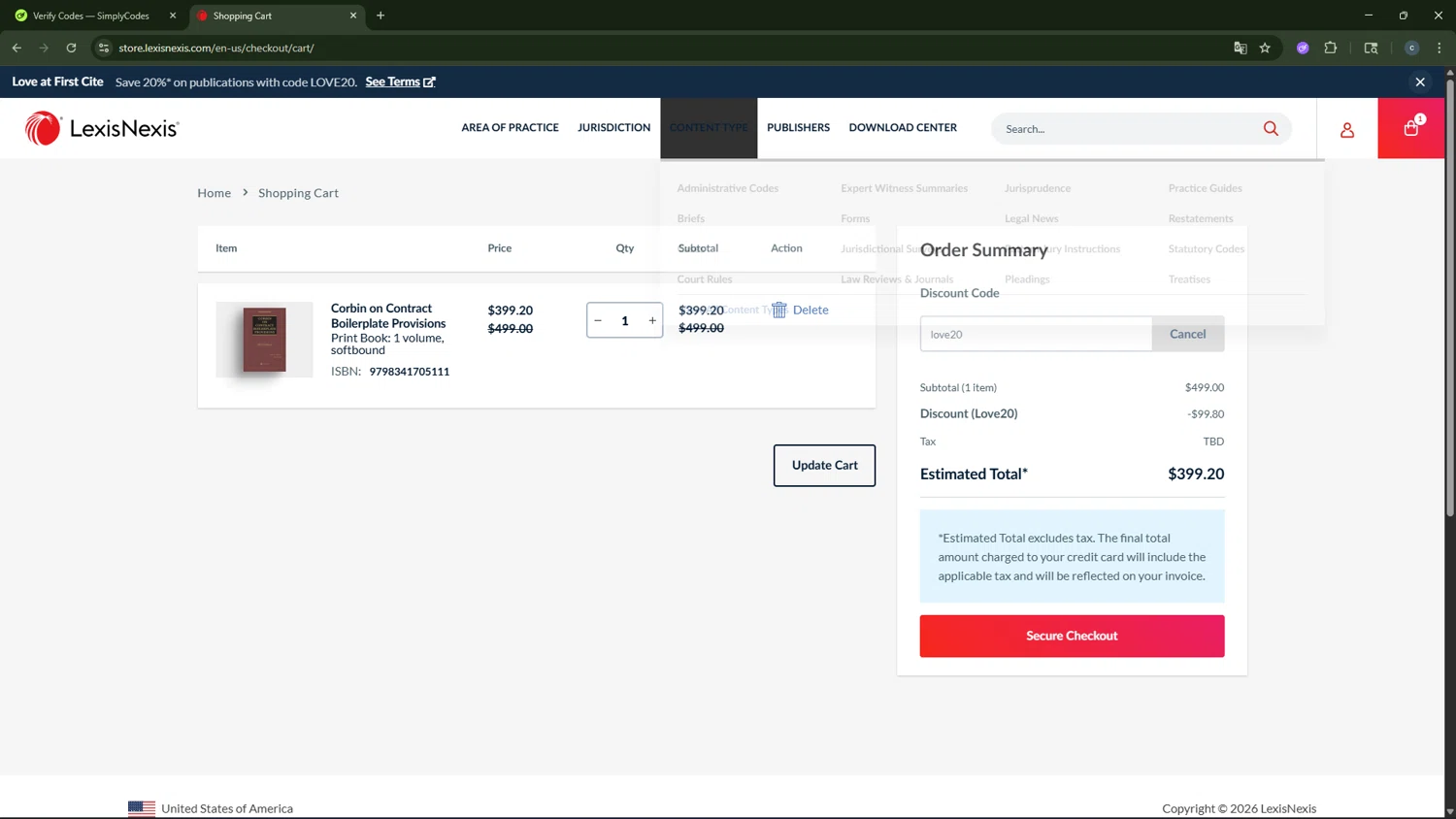Click the Discount (Love20) label
1456x819 pixels.
969,413
